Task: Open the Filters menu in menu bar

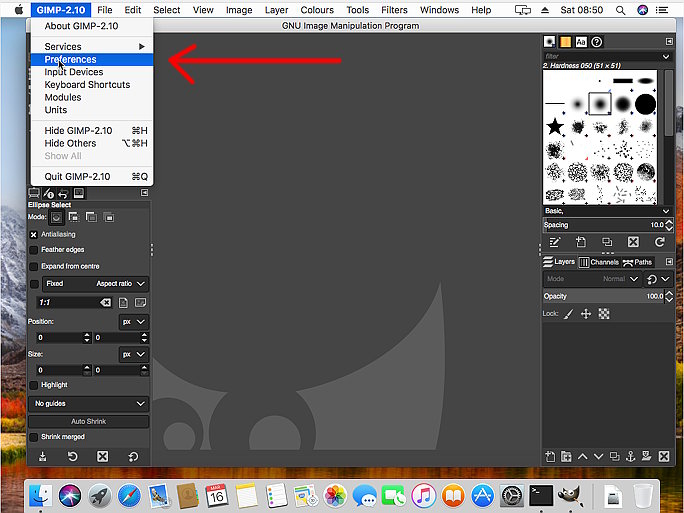Action: [394, 10]
